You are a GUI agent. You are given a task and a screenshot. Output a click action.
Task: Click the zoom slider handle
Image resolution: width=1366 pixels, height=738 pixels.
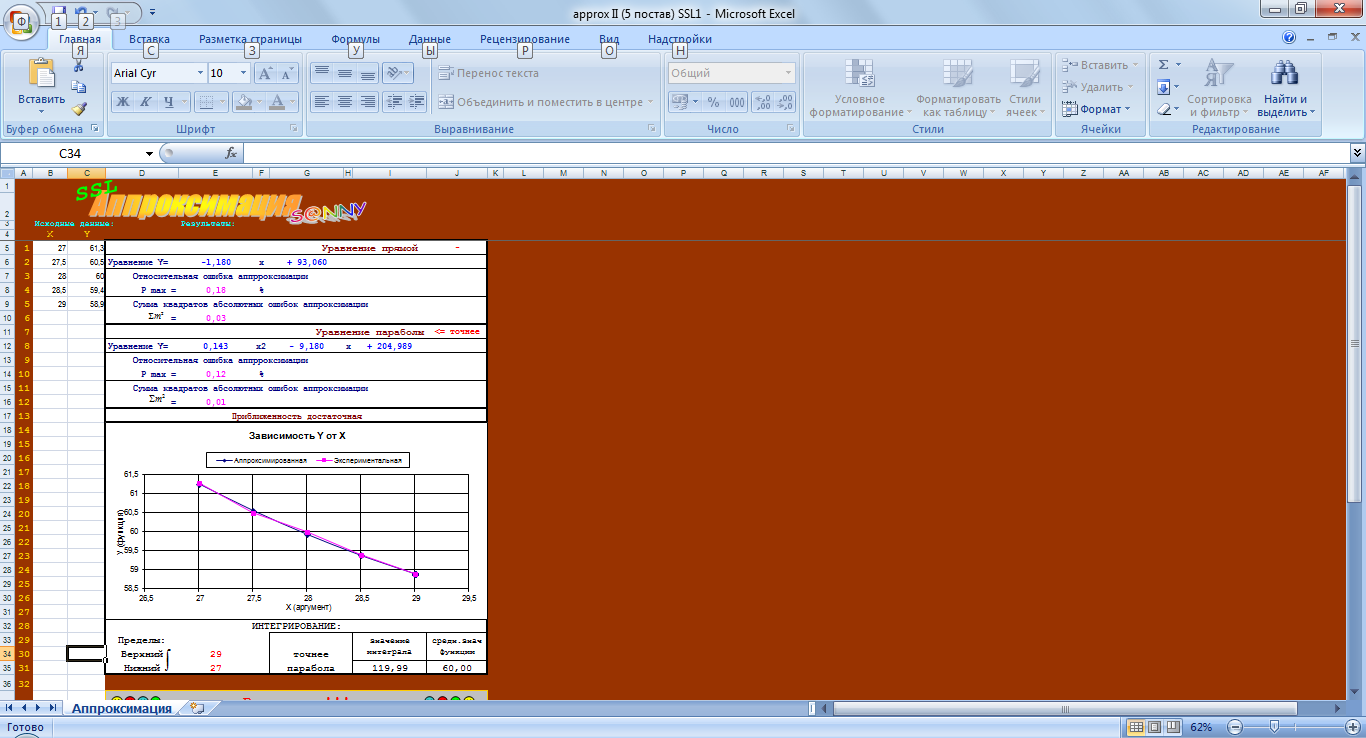click(x=1273, y=726)
